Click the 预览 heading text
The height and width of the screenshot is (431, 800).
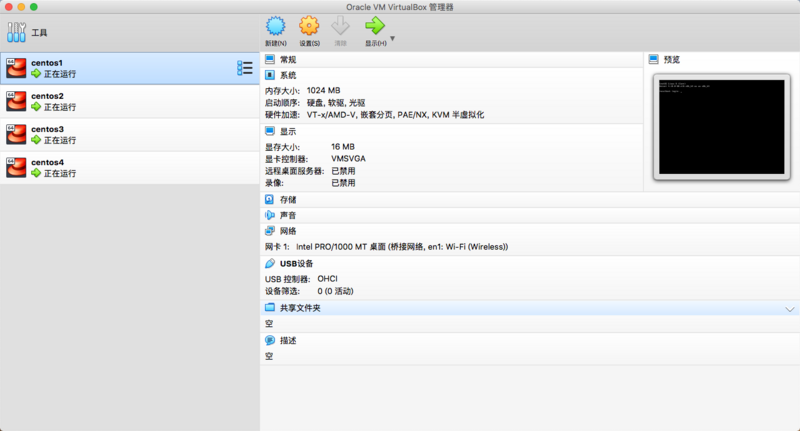(672, 60)
